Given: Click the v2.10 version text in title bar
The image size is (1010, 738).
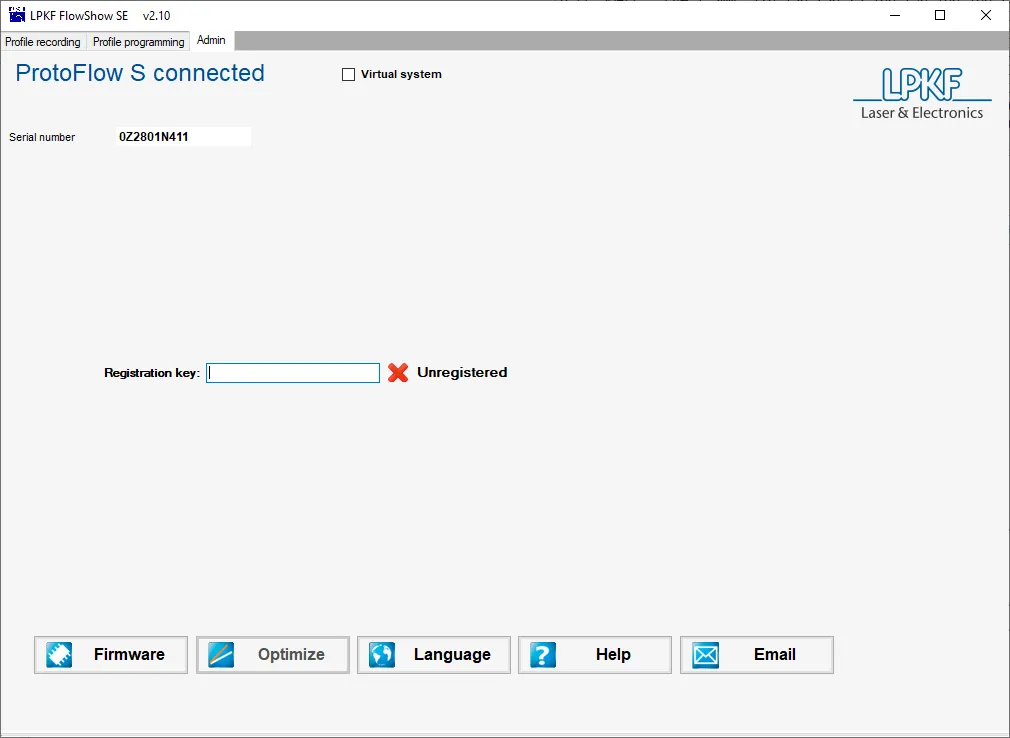Looking at the screenshot, I should (157, 15).
